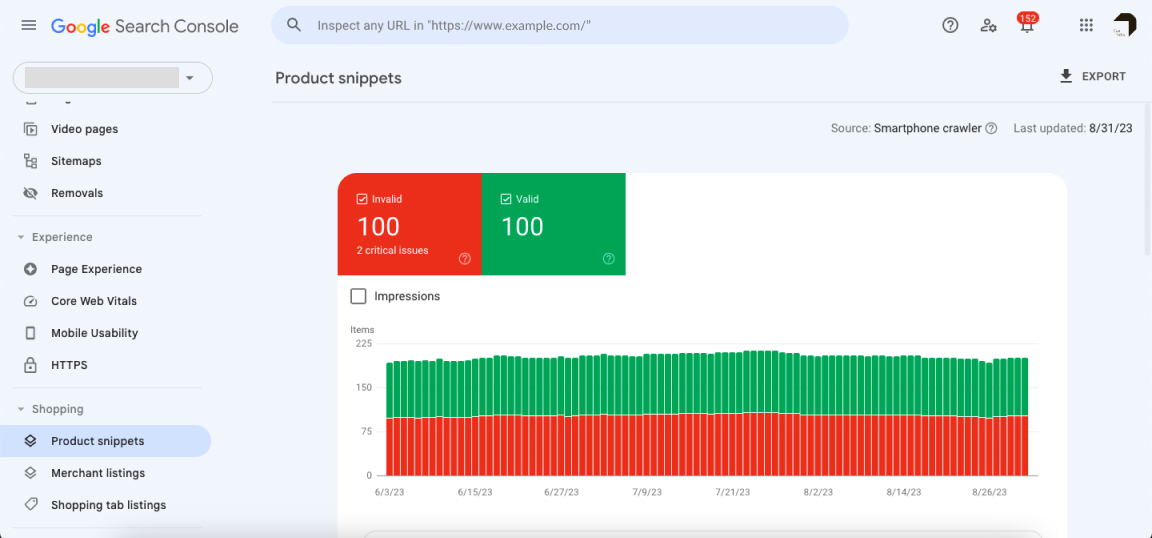The height and width of the screenshot is (538, 1152).
Task: Click the account profile avatar
Action: [1125, 26]
